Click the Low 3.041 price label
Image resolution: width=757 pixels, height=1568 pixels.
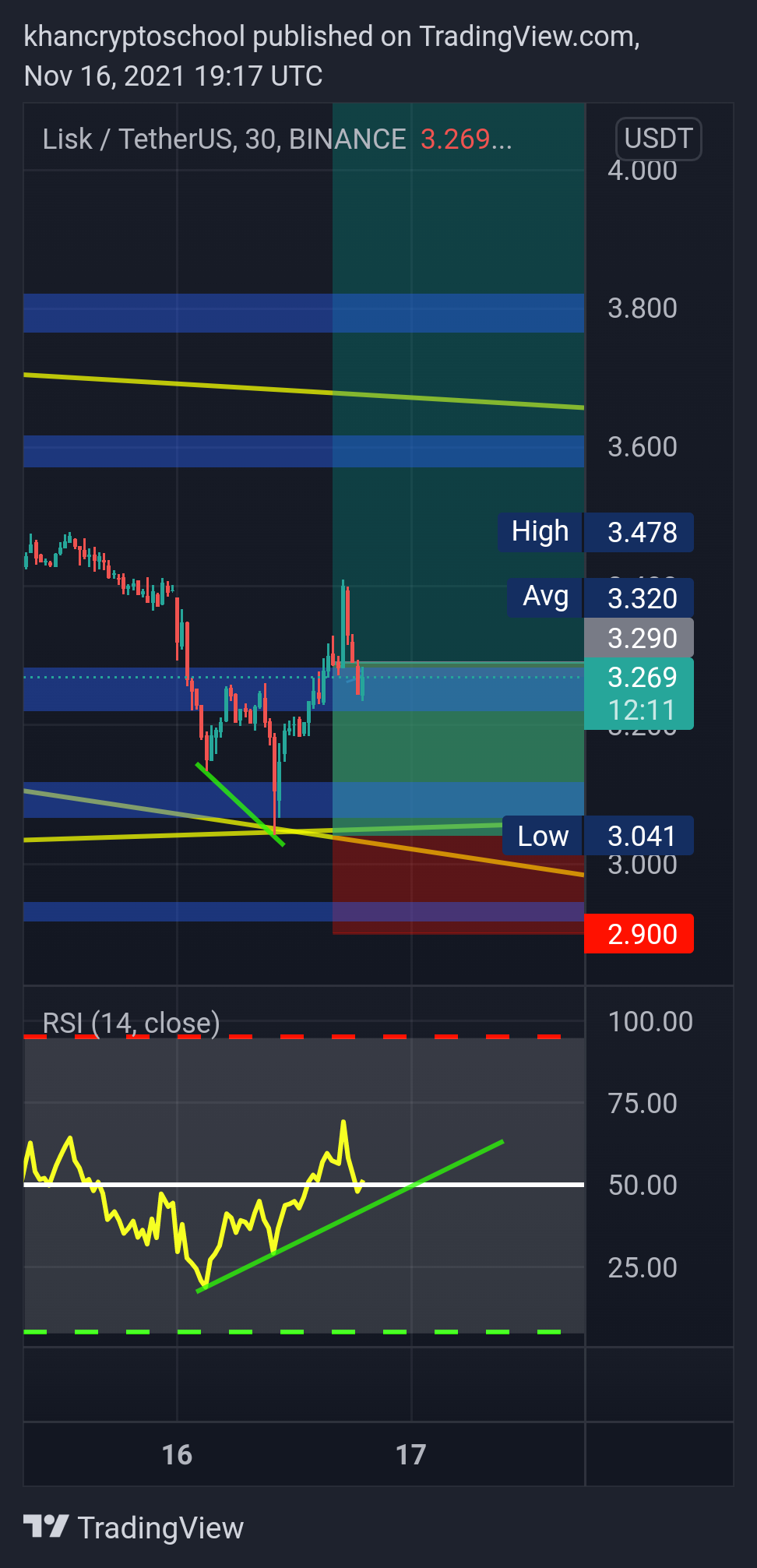tap(598, 836)
